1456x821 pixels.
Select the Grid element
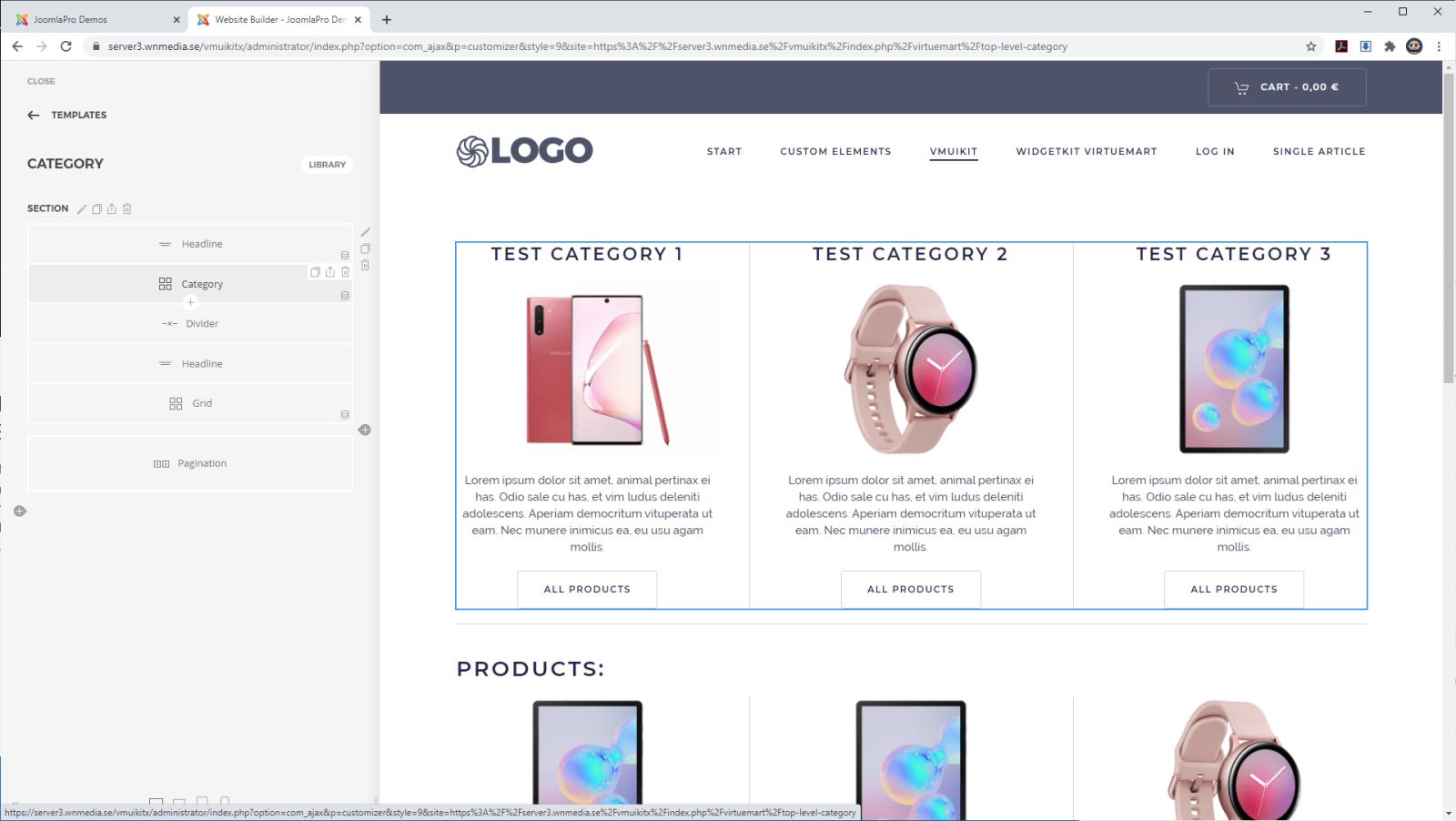coord(190,403)
